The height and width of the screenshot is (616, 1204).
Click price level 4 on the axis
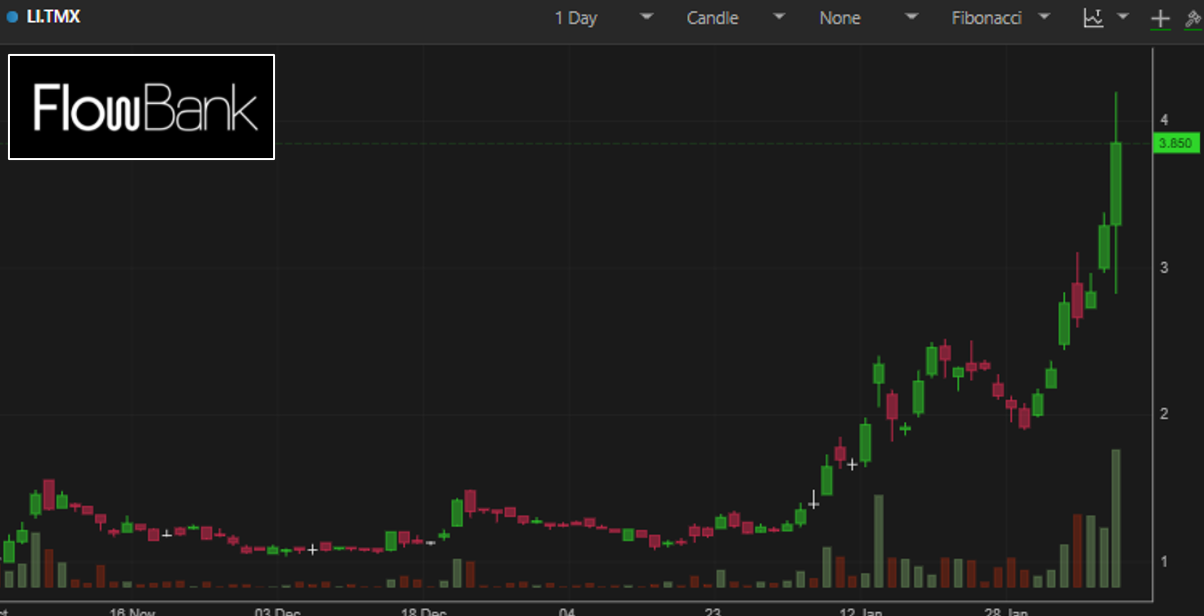[x=1163, y=120]
